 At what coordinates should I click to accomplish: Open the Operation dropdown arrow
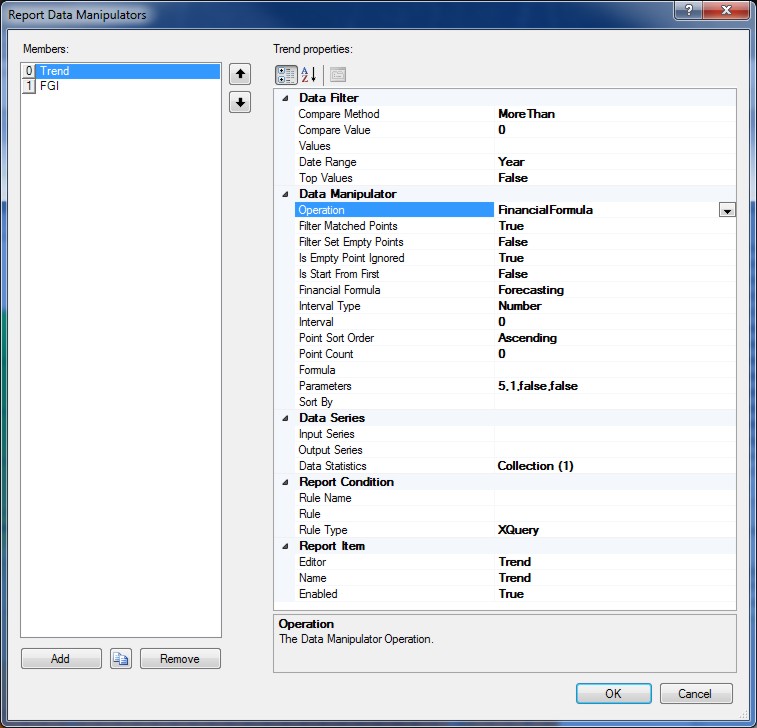(x=727, y=210)
